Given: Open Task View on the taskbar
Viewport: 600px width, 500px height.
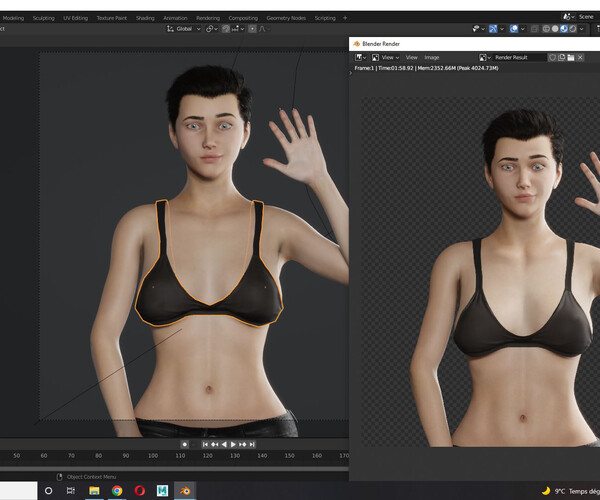Looking at the screenshot, I should point(71,491).
